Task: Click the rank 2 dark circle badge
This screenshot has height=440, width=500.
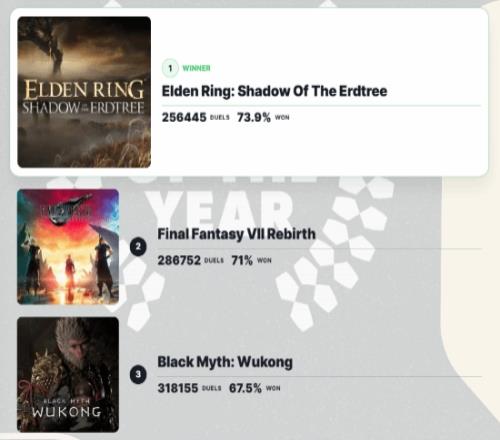Action: click(x=138, y=247)
